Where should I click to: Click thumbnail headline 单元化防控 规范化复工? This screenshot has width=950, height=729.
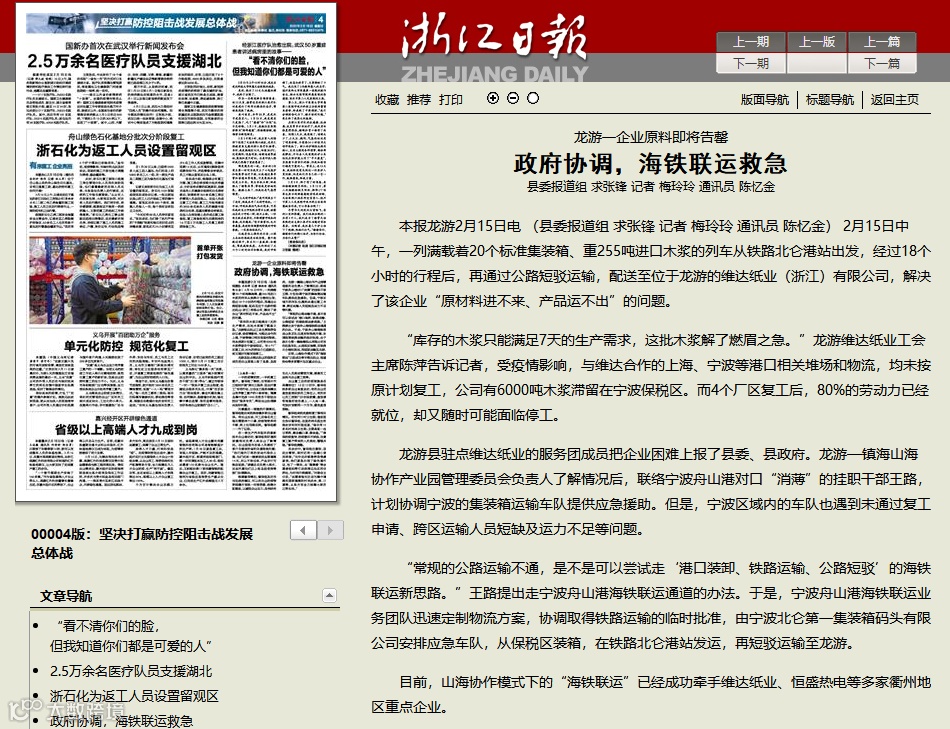point(126,346)
